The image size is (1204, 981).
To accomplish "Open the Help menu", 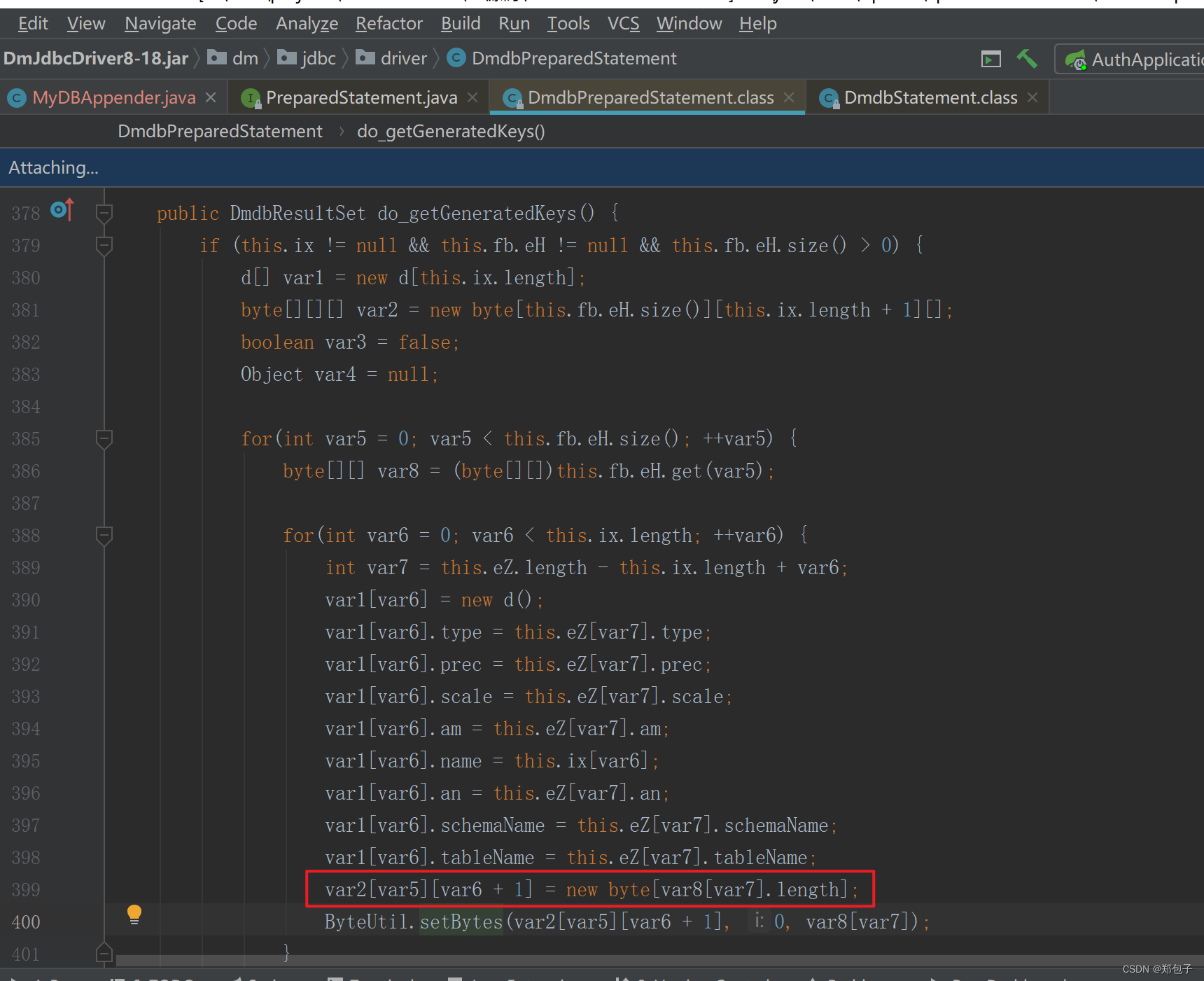I will [757, 24].
